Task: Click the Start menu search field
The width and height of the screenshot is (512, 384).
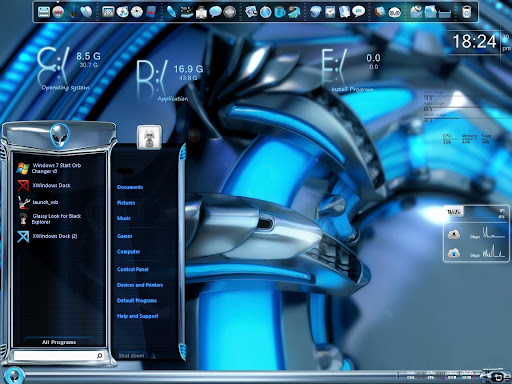Action: click(x=58, y=356)
